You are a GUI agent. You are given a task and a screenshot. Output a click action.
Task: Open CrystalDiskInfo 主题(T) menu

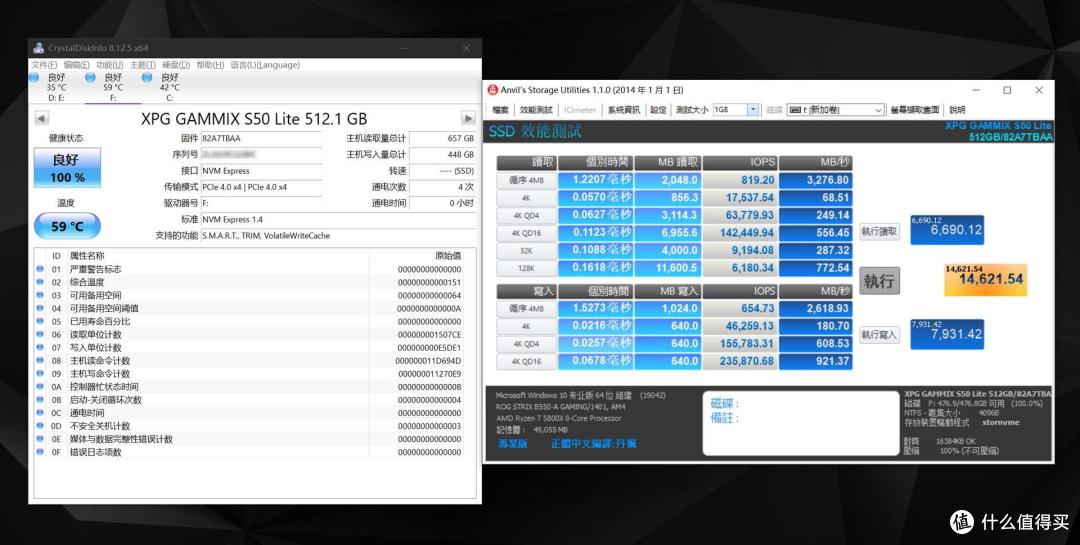click(x=143, y=65)
